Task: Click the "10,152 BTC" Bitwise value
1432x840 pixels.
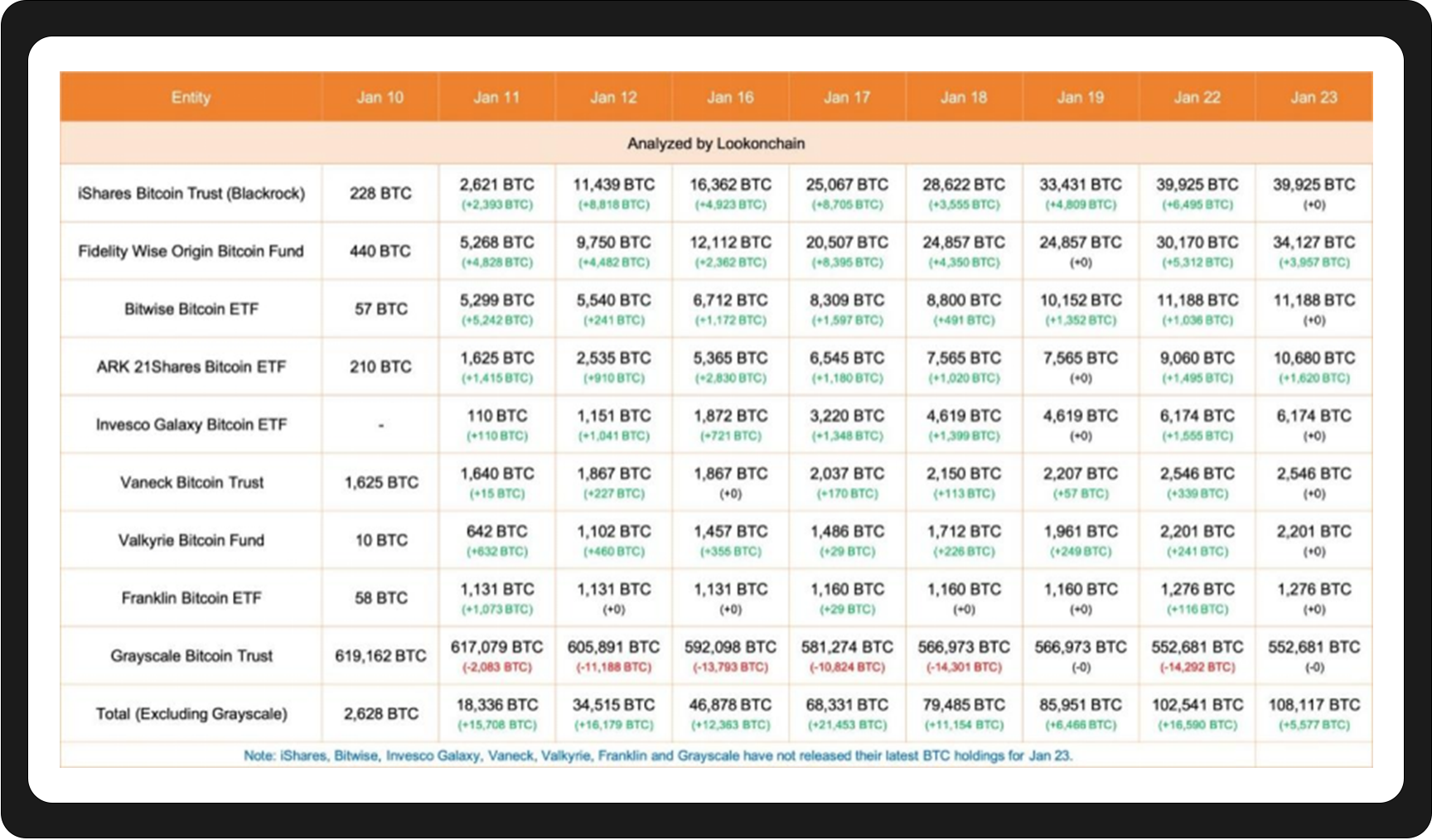Action: point(1081,300)
